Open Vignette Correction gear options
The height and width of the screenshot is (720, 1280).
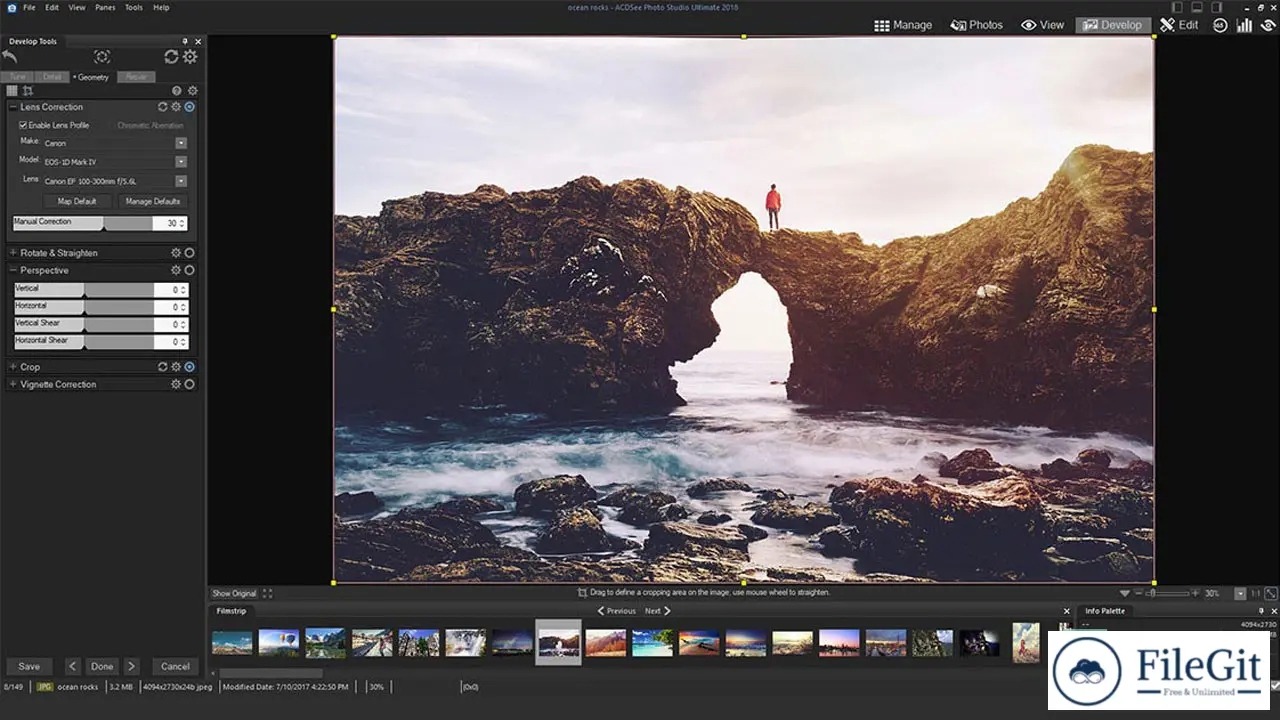pos(176,384)
